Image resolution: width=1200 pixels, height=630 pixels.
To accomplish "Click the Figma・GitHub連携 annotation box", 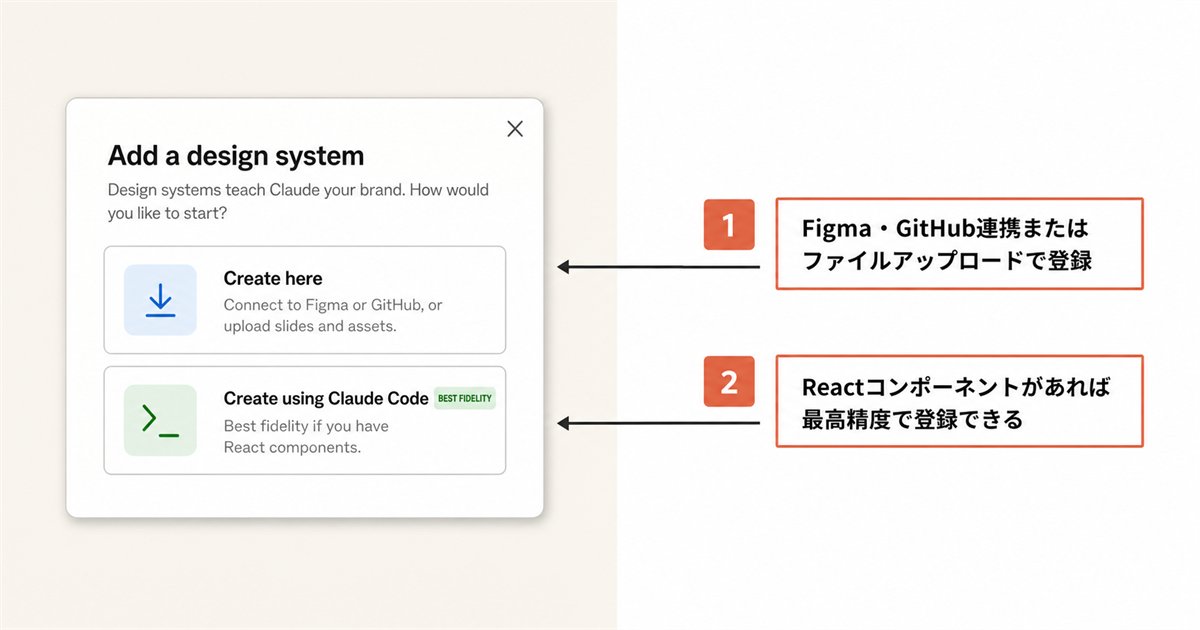I will tap(959, 244).
